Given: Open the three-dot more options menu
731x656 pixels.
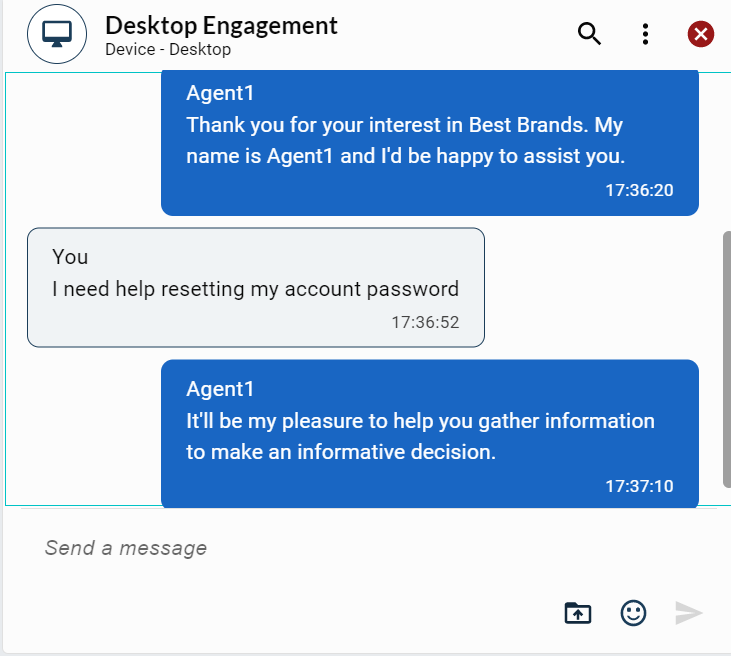Looking at the screenshot, I should pyautogui.click(x=646, y=34).
